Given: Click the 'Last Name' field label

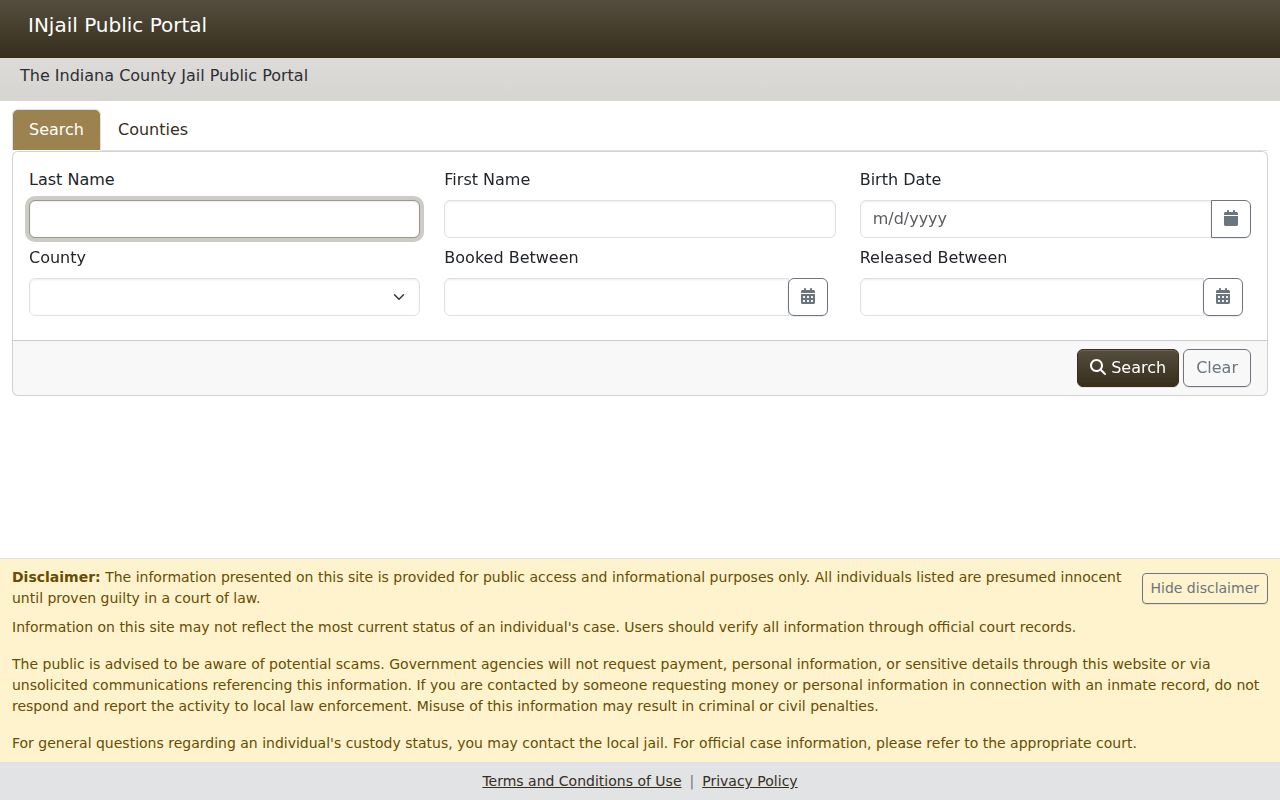Looking at the screenshot, I should (72, 180).
